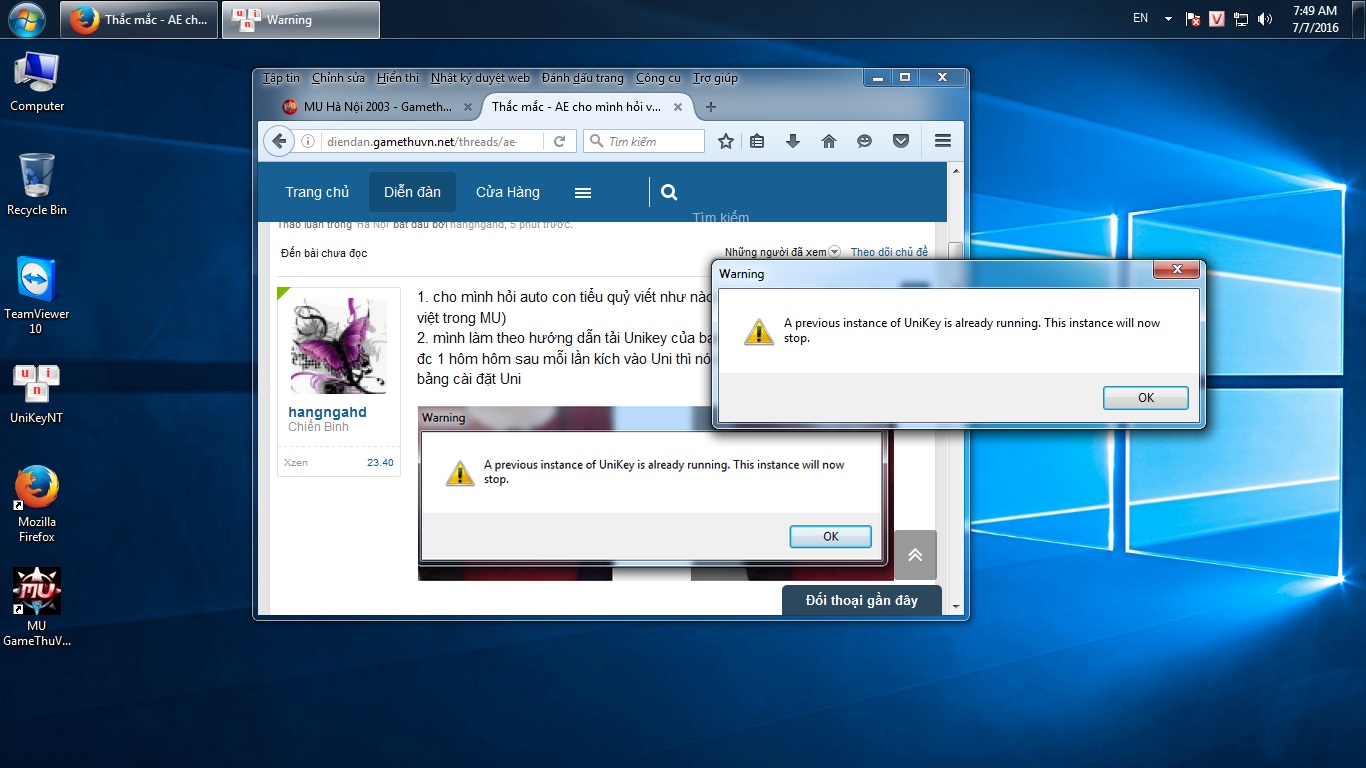Save page to Pocket icon
This screenshot has width=1366, height=768.
click(901, 141)
